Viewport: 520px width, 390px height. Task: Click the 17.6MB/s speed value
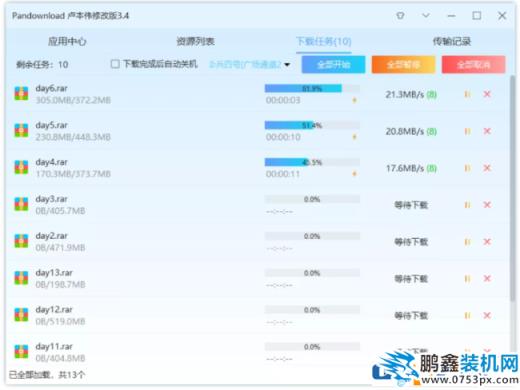405,168
